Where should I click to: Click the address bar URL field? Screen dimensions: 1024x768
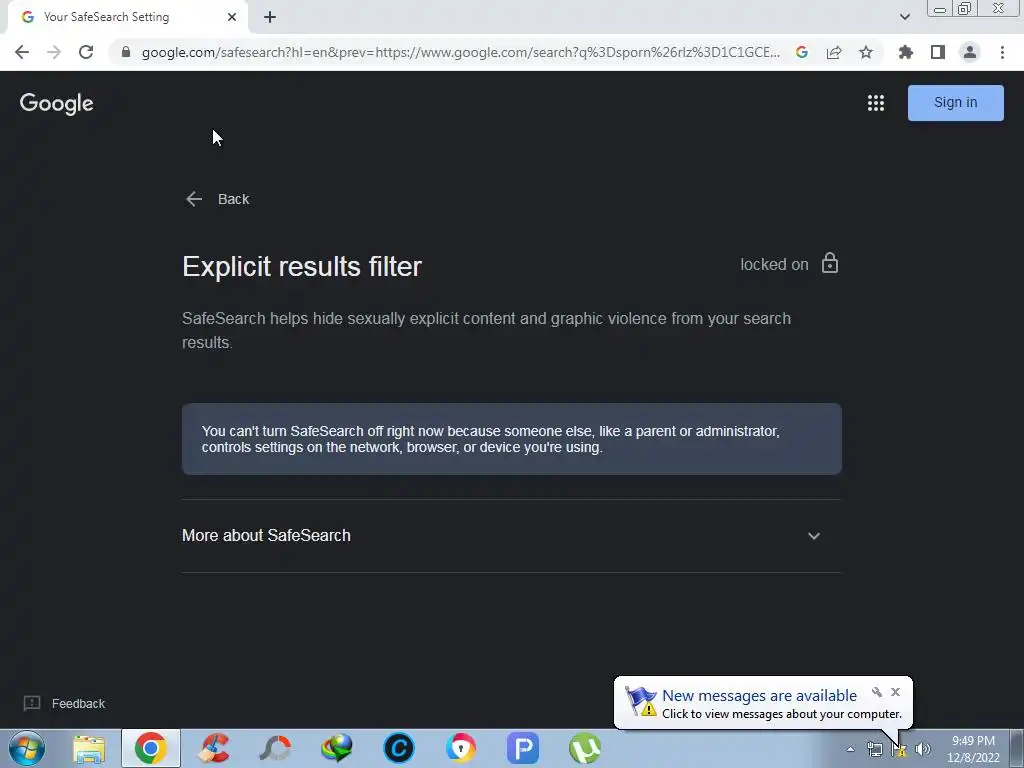460,52
